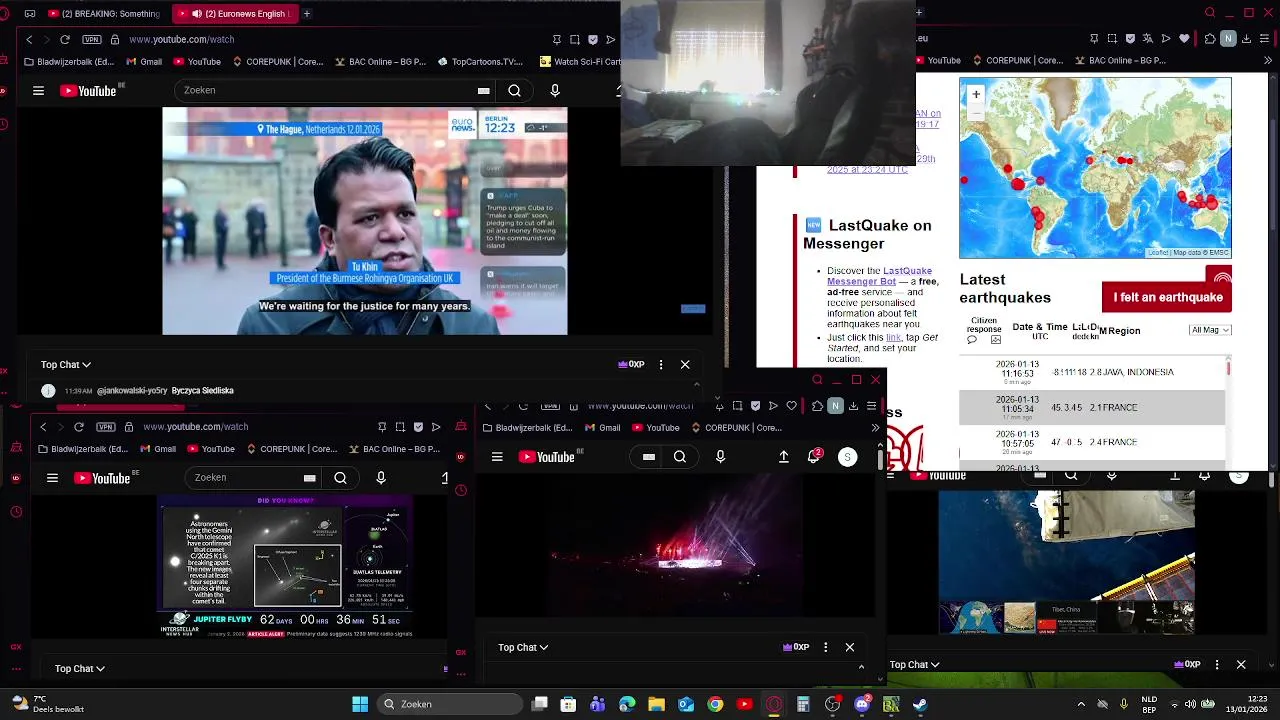Select the JAVA, INDONESIA earthquake row
This screenshot has height=720, width=1280.
pyautogui.click(x=1092, y=372)
